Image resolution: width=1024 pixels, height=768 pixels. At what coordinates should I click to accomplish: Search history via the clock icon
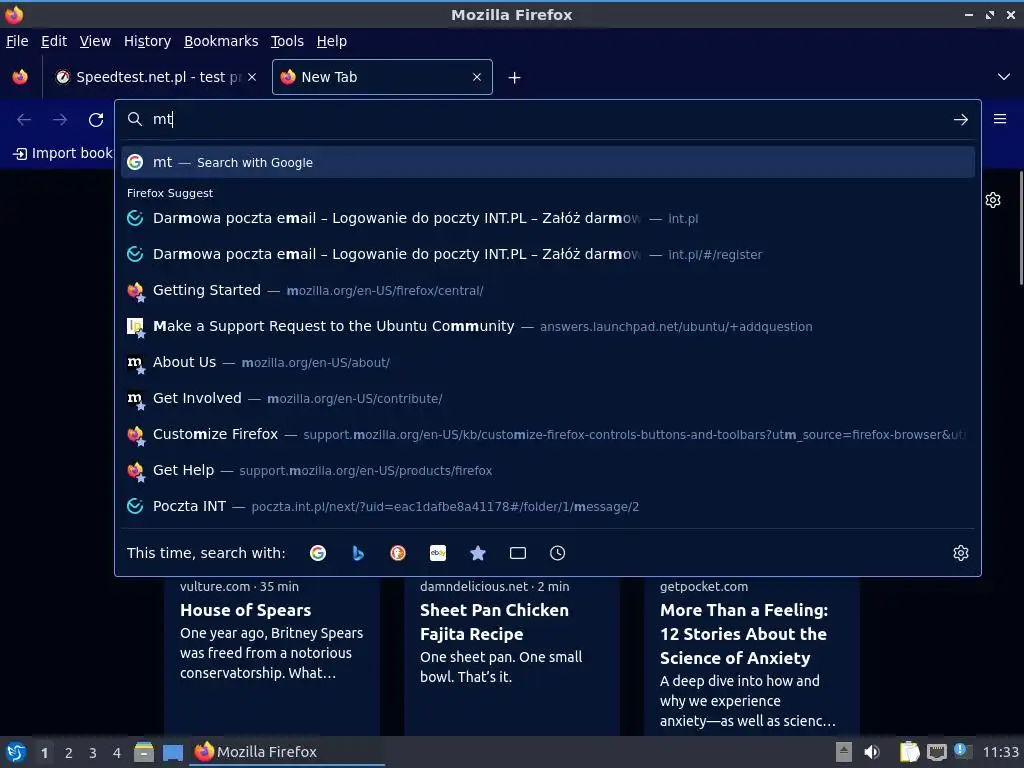click(558, 553)
